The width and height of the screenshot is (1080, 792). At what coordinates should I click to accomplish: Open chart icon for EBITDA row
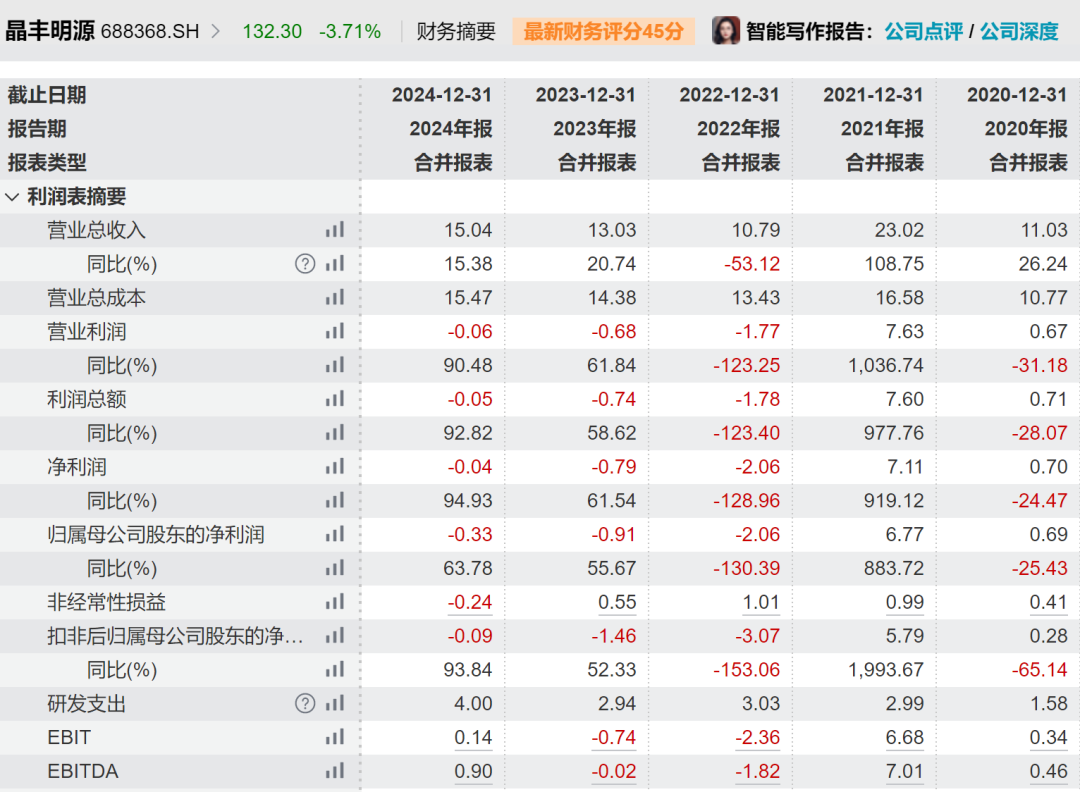point(335,771)
